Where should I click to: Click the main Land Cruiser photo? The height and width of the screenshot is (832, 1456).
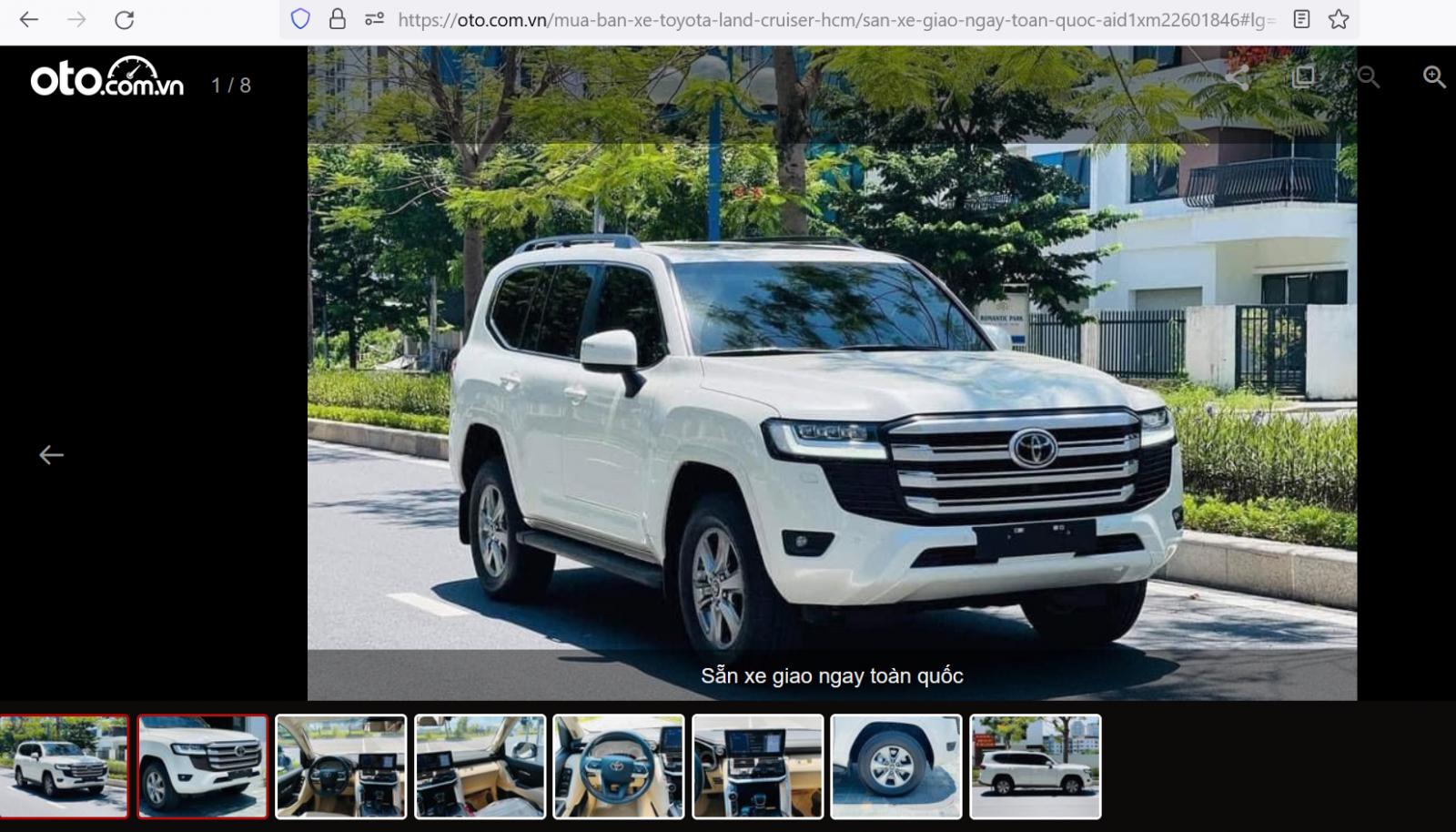point(832,373)
